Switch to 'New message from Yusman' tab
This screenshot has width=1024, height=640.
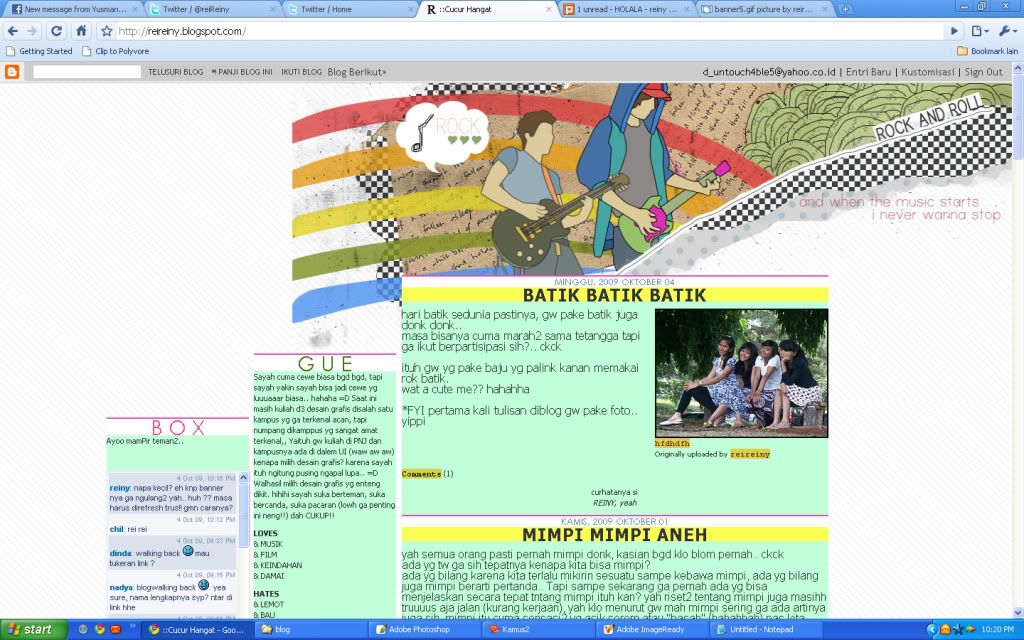[x=70, y=9]
